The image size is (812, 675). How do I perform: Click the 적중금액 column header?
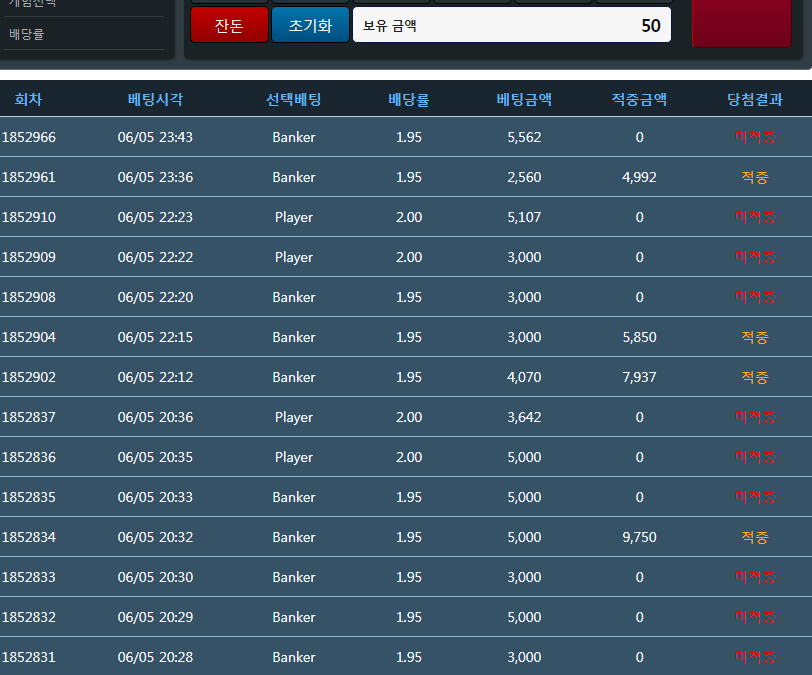click(639, 99)
